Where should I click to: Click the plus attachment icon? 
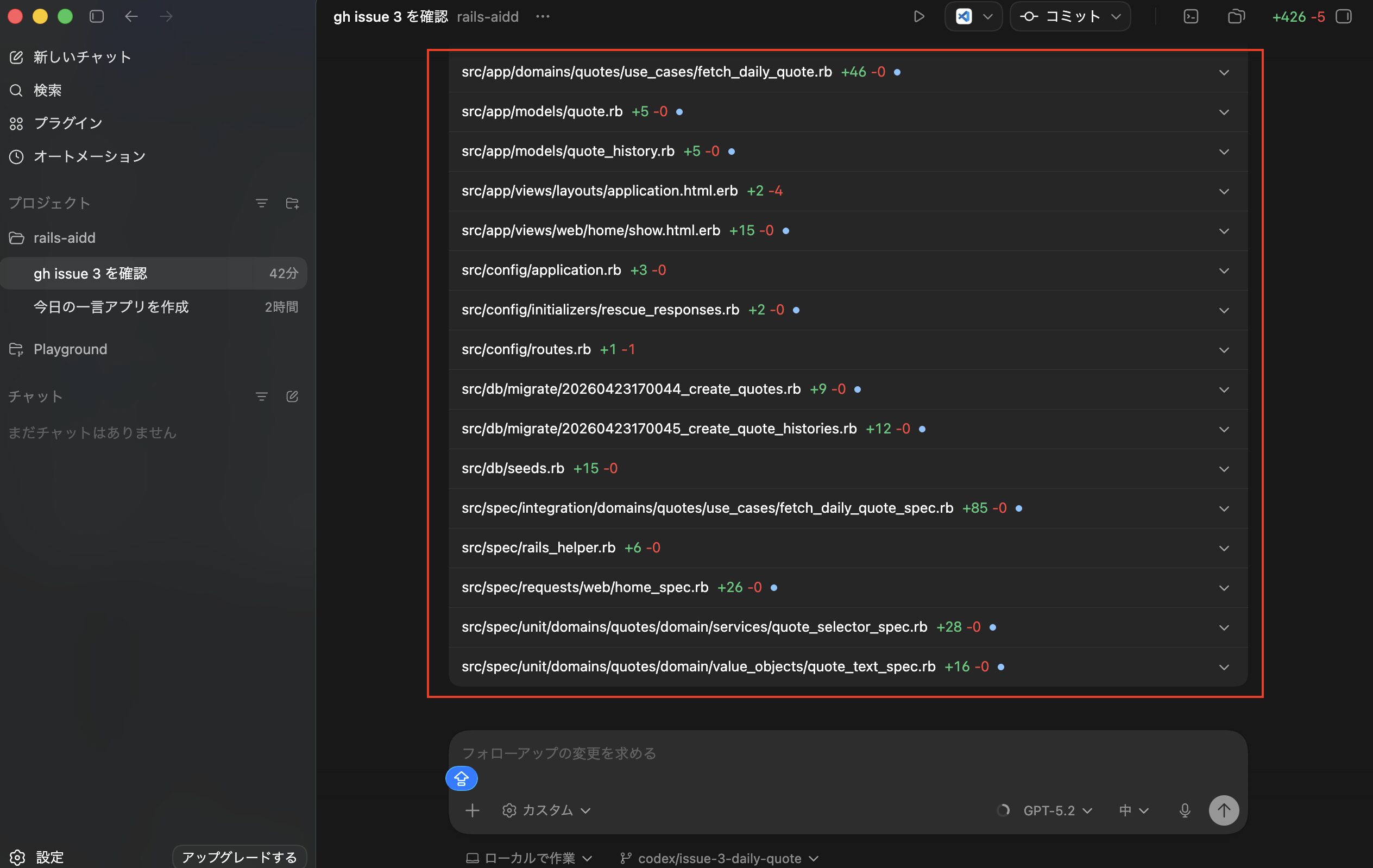[x=472, y=810]
